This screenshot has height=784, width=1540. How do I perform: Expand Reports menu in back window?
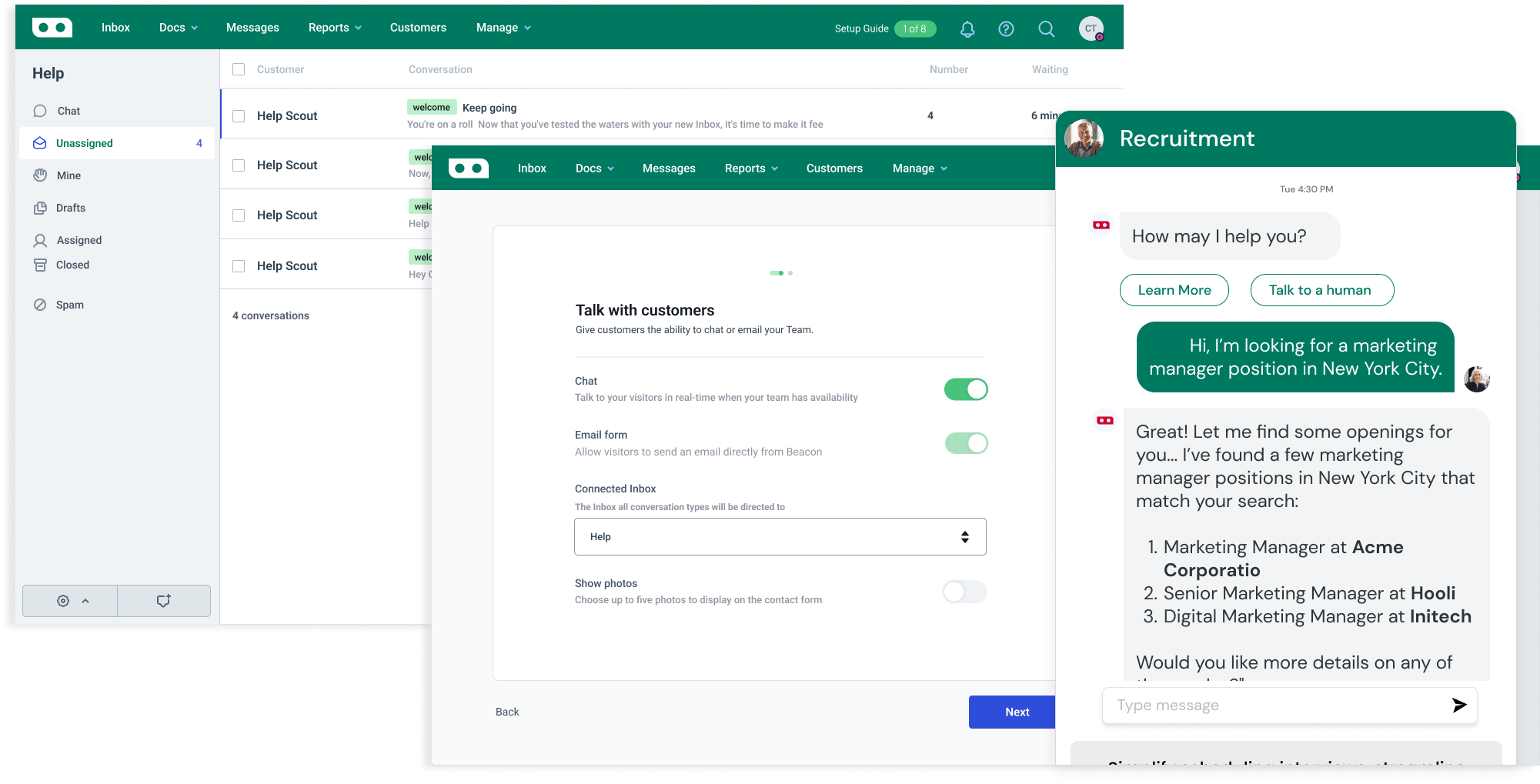click(x=335, y=28)
